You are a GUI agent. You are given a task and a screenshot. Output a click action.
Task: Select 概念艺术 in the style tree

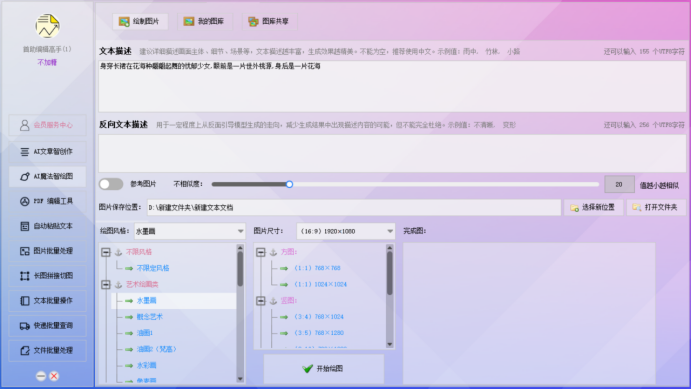click(x=150, y=317)
